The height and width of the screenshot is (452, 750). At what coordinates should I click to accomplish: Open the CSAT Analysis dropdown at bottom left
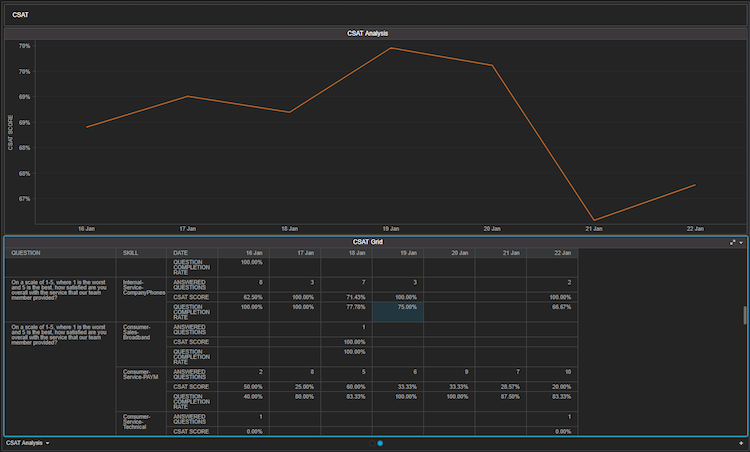[x=28, y=443]
